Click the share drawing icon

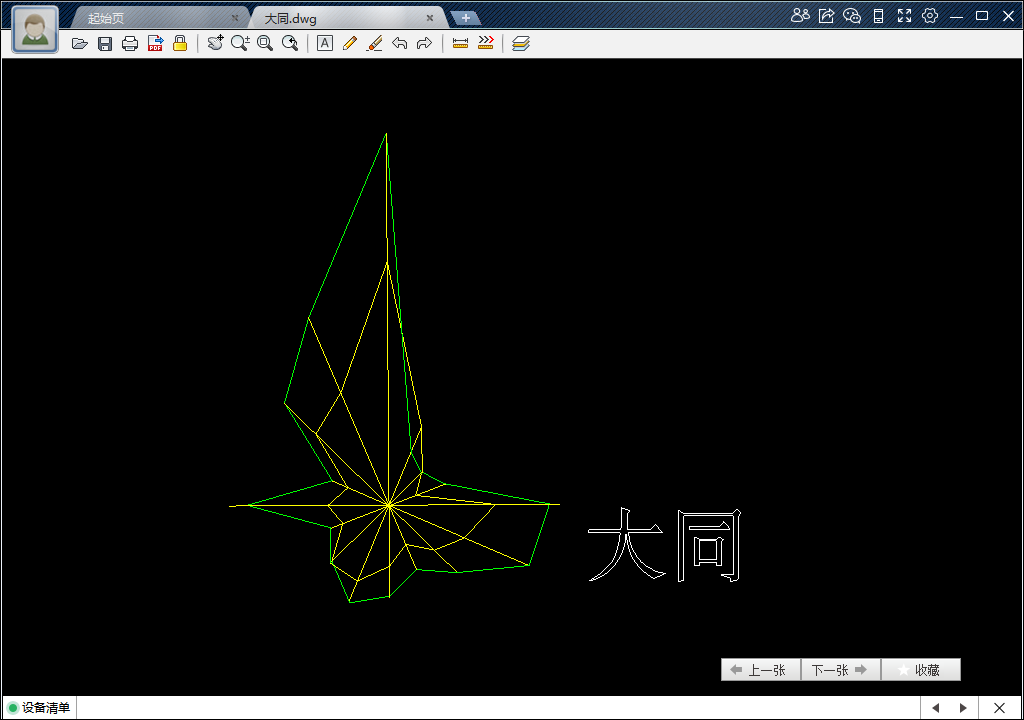[826, 16]
